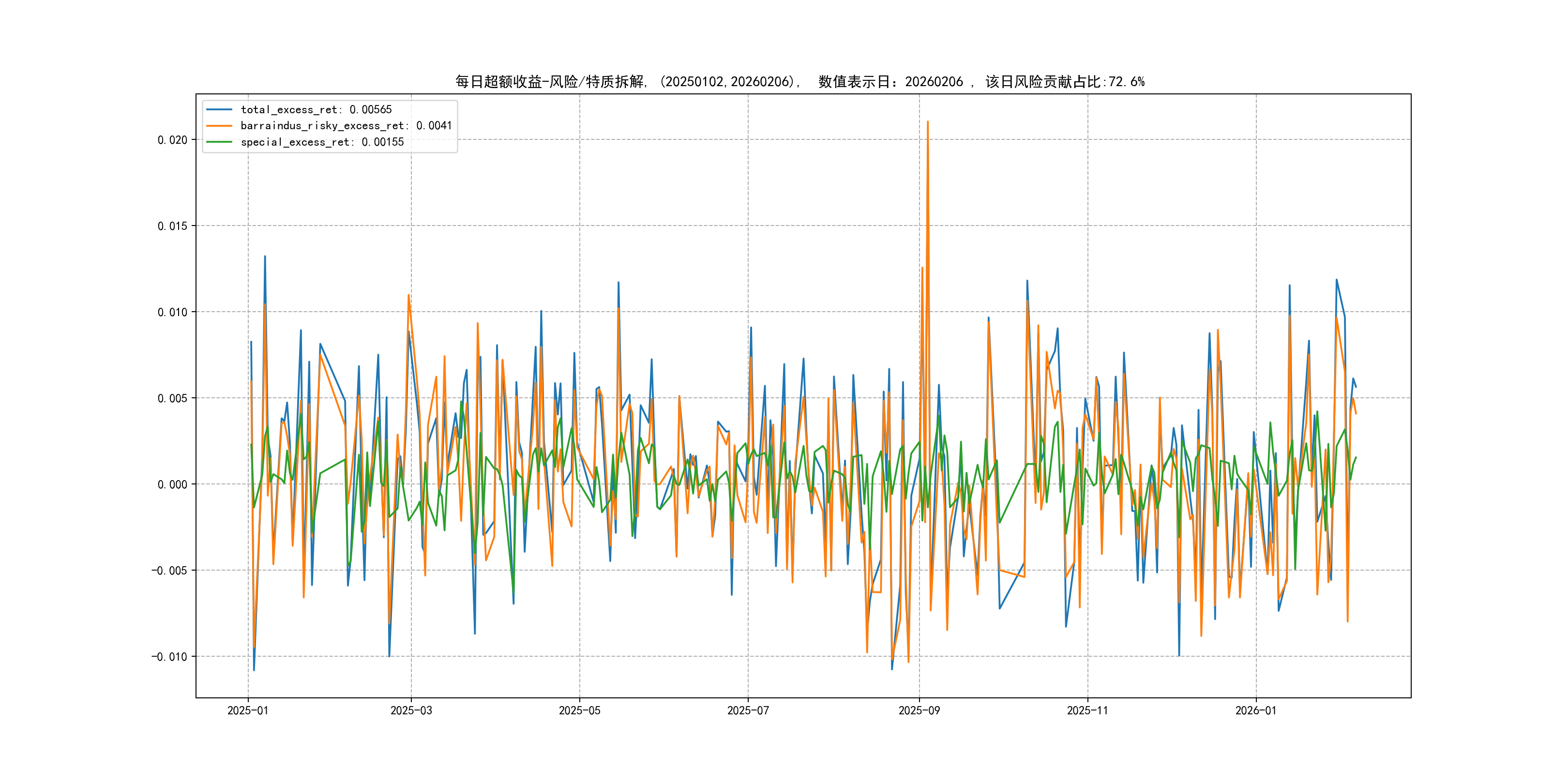Click the 0.020 y-axis tick label

tap(172, 140)
